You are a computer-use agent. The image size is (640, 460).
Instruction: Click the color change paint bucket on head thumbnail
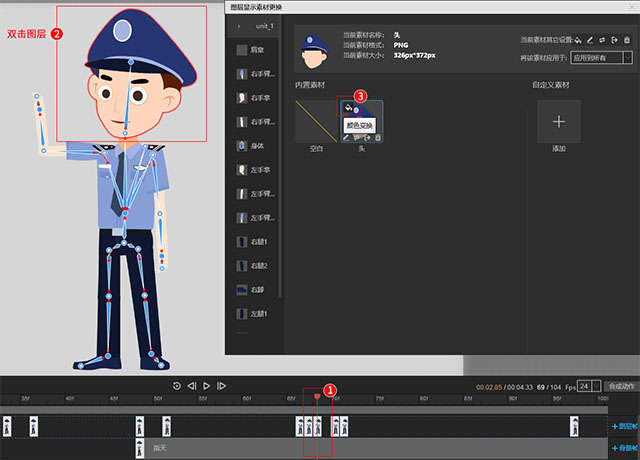coord(347,107)
